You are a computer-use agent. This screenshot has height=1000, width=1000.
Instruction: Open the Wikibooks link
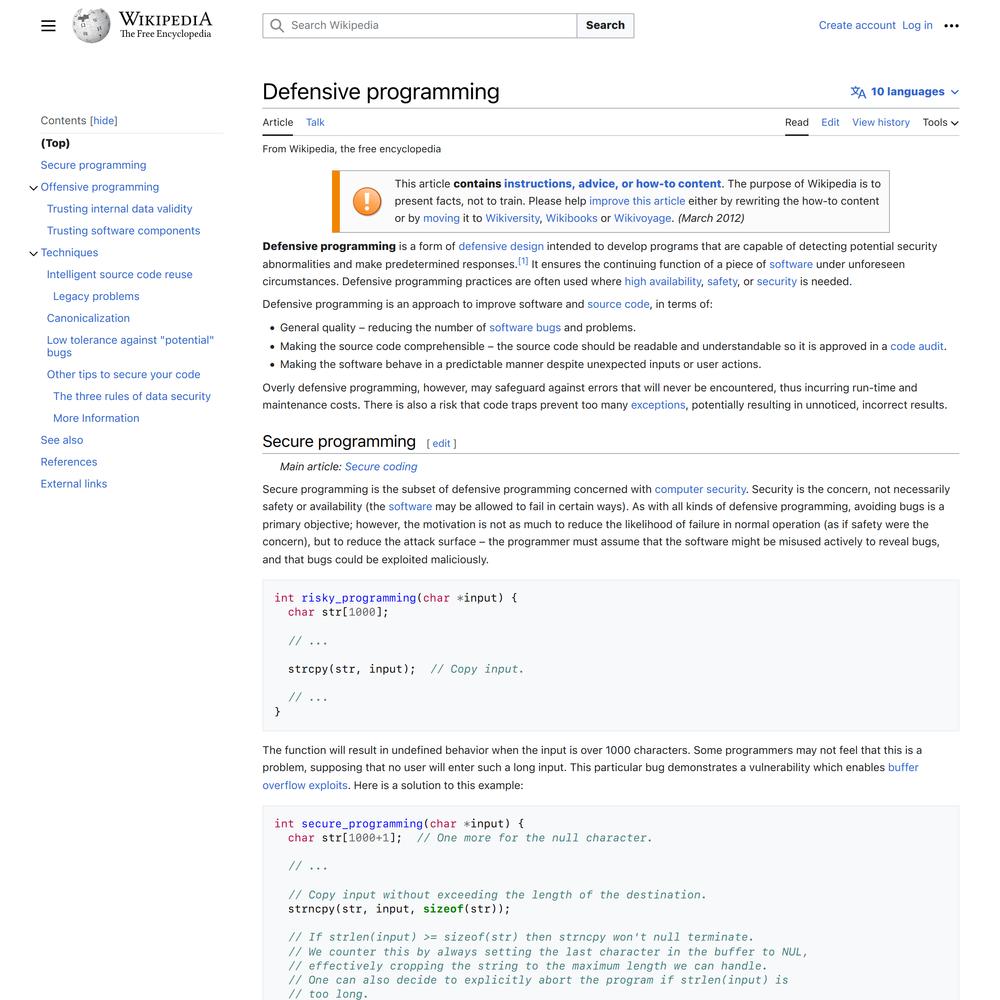[x=571, y=218]
